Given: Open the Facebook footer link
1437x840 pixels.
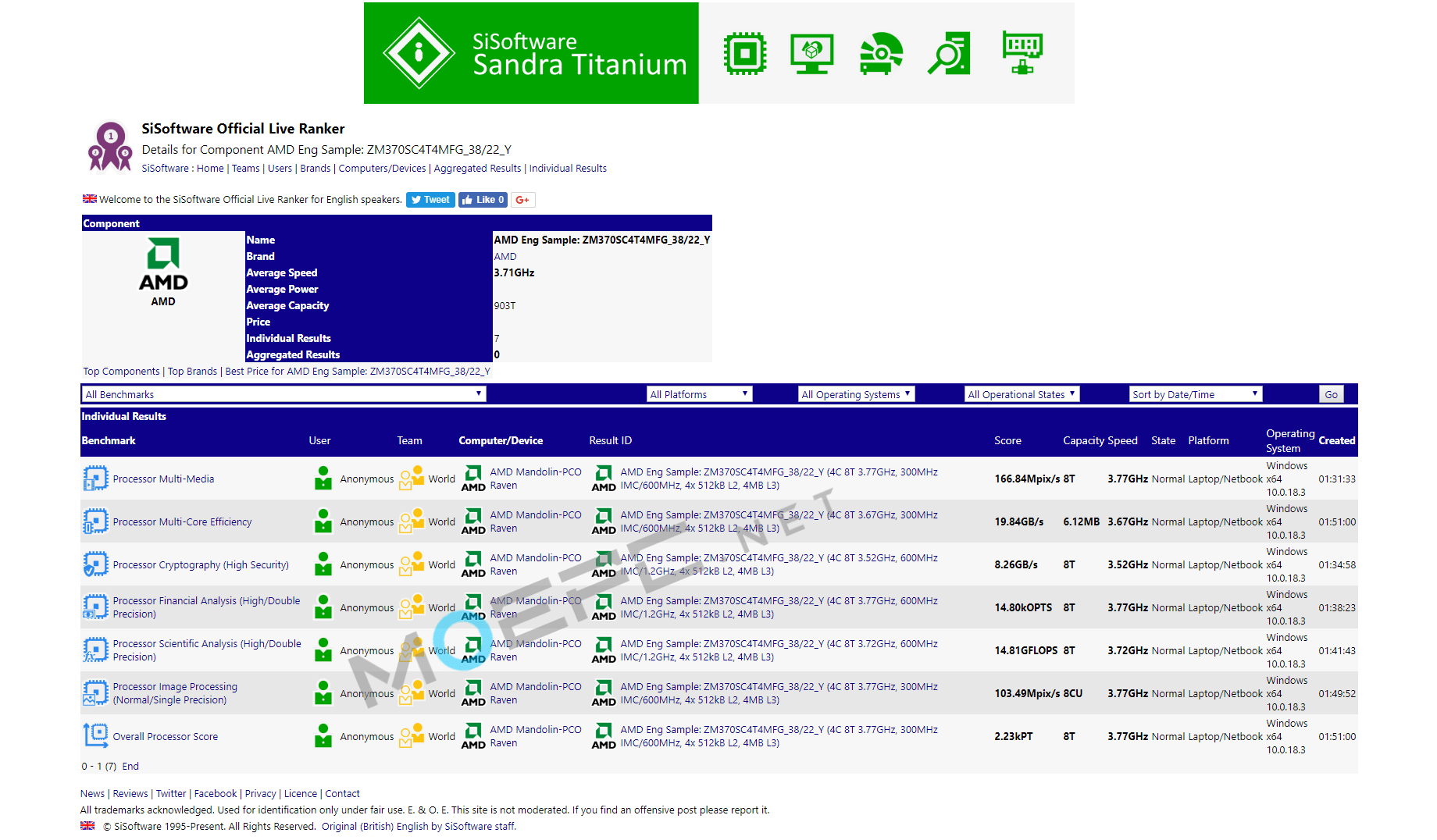Looking at the screenshot, I should tap(216, 793).
